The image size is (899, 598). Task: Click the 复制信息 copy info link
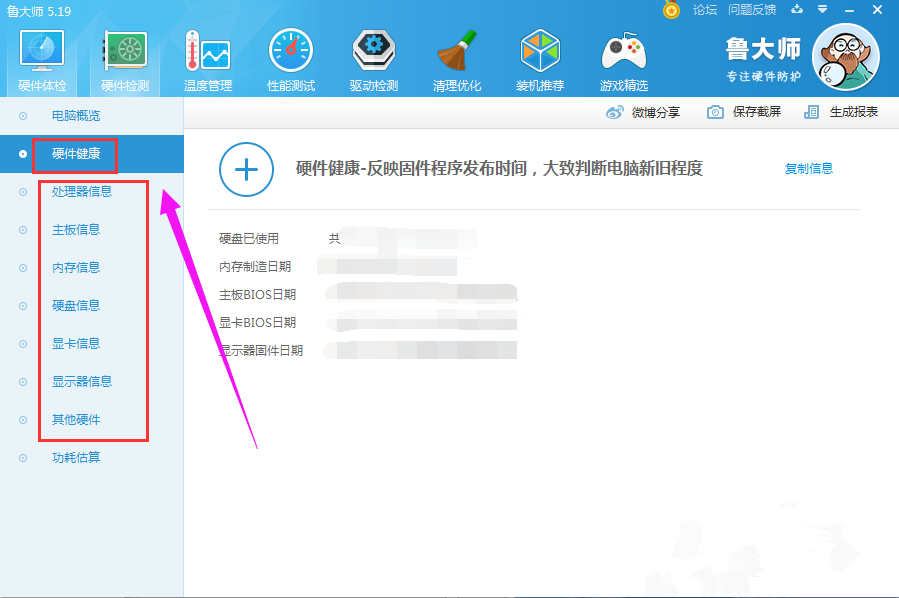[810, 168]
